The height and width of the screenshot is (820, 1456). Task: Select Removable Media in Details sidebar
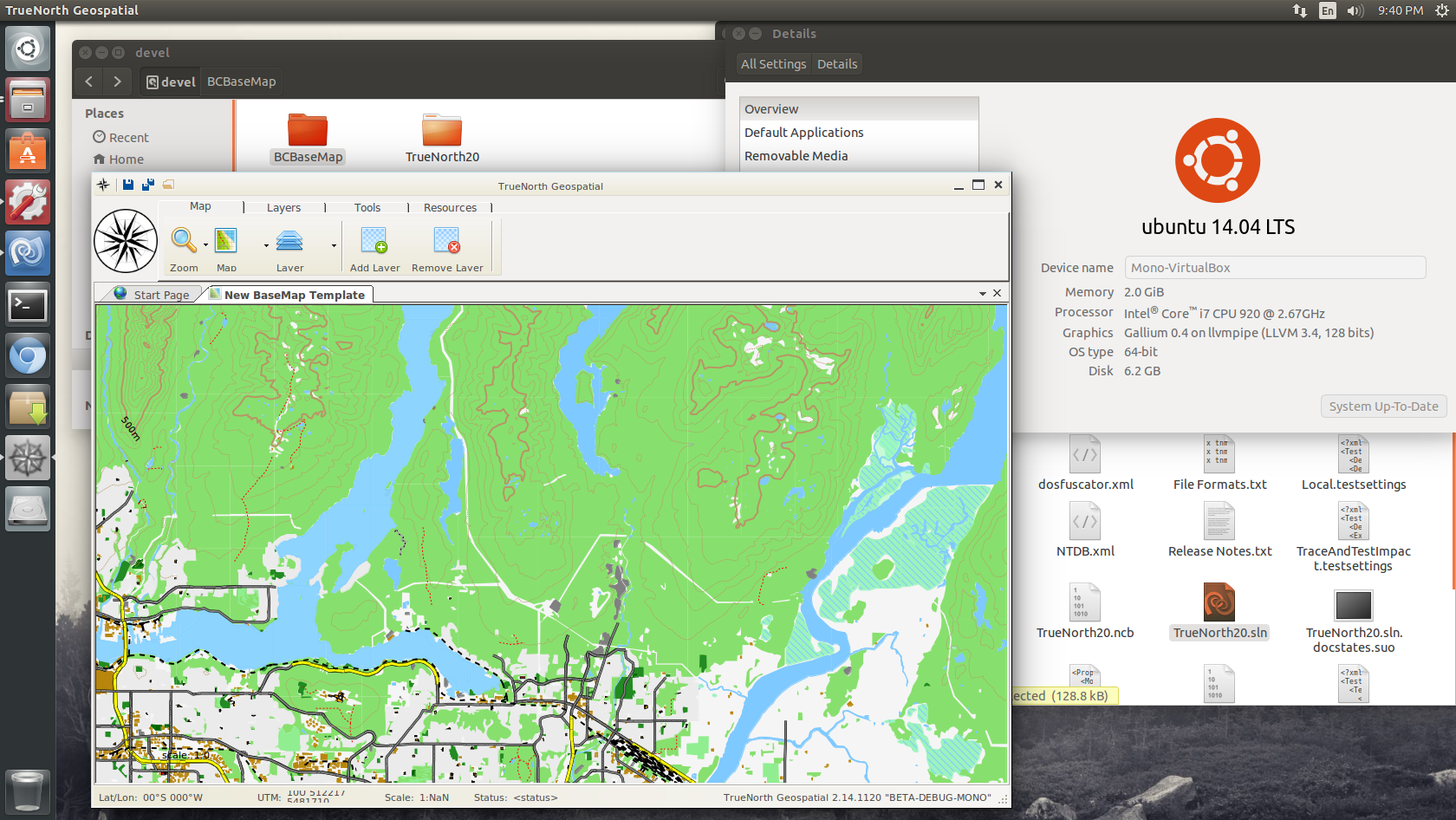[859, 156]
